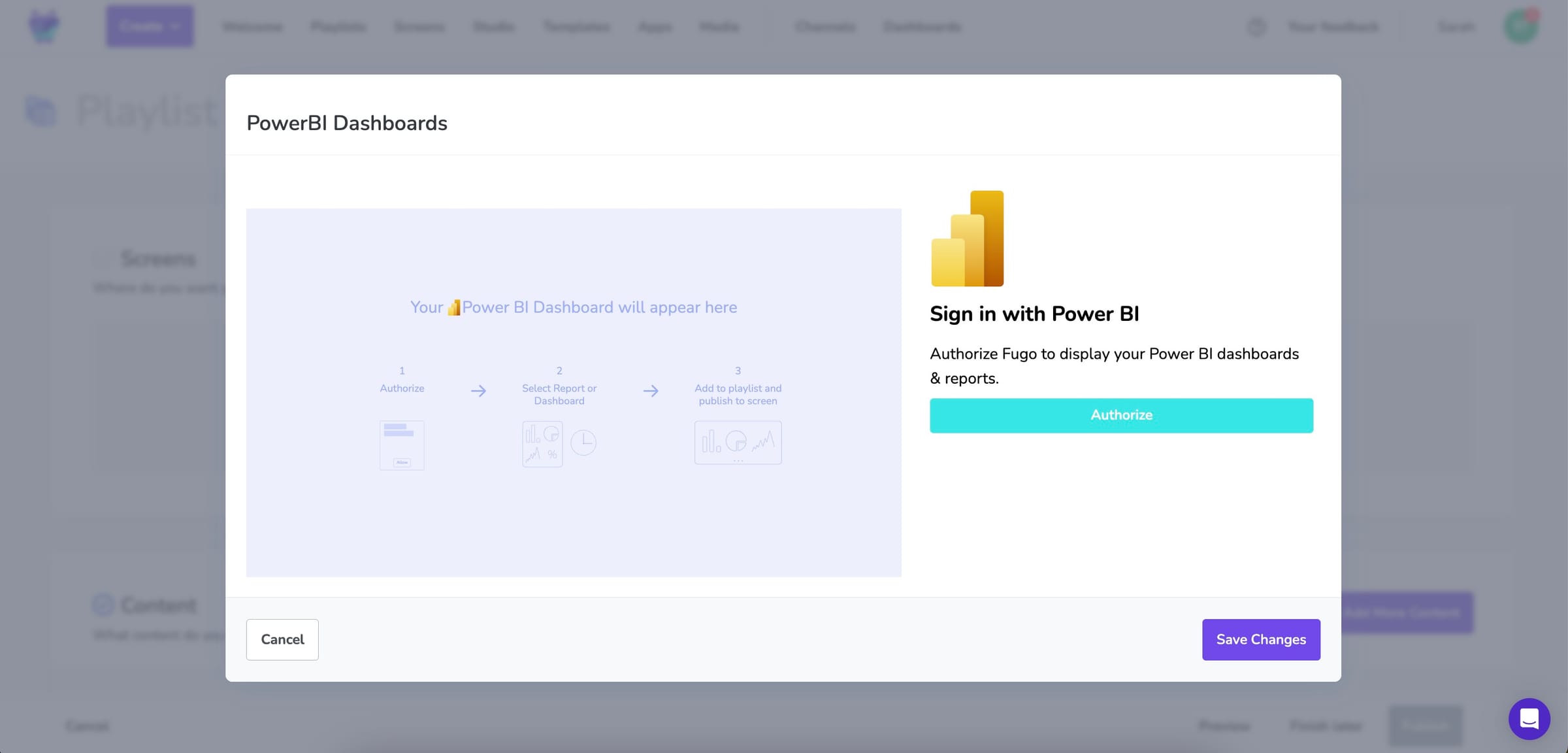Open Media from the top navigation
Screen dimensions: 1568x753
tap(719, 27)
